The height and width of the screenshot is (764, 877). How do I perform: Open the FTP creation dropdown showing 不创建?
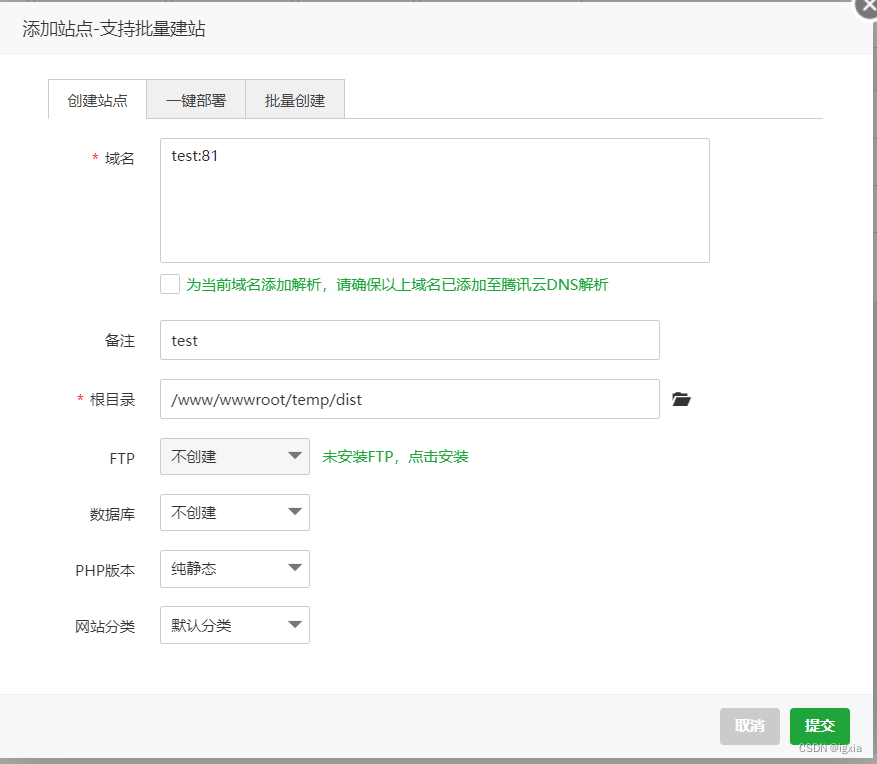[234, 457]
